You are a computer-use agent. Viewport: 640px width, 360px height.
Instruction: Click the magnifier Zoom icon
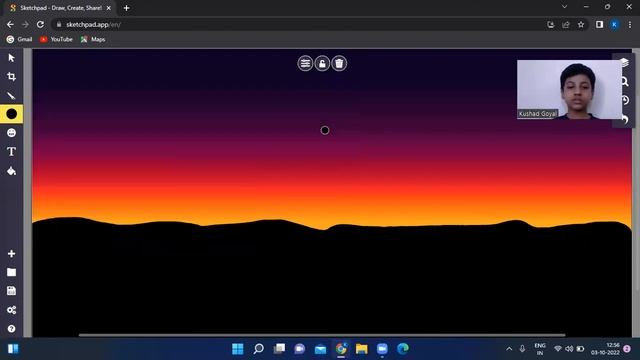coord(624,81)
